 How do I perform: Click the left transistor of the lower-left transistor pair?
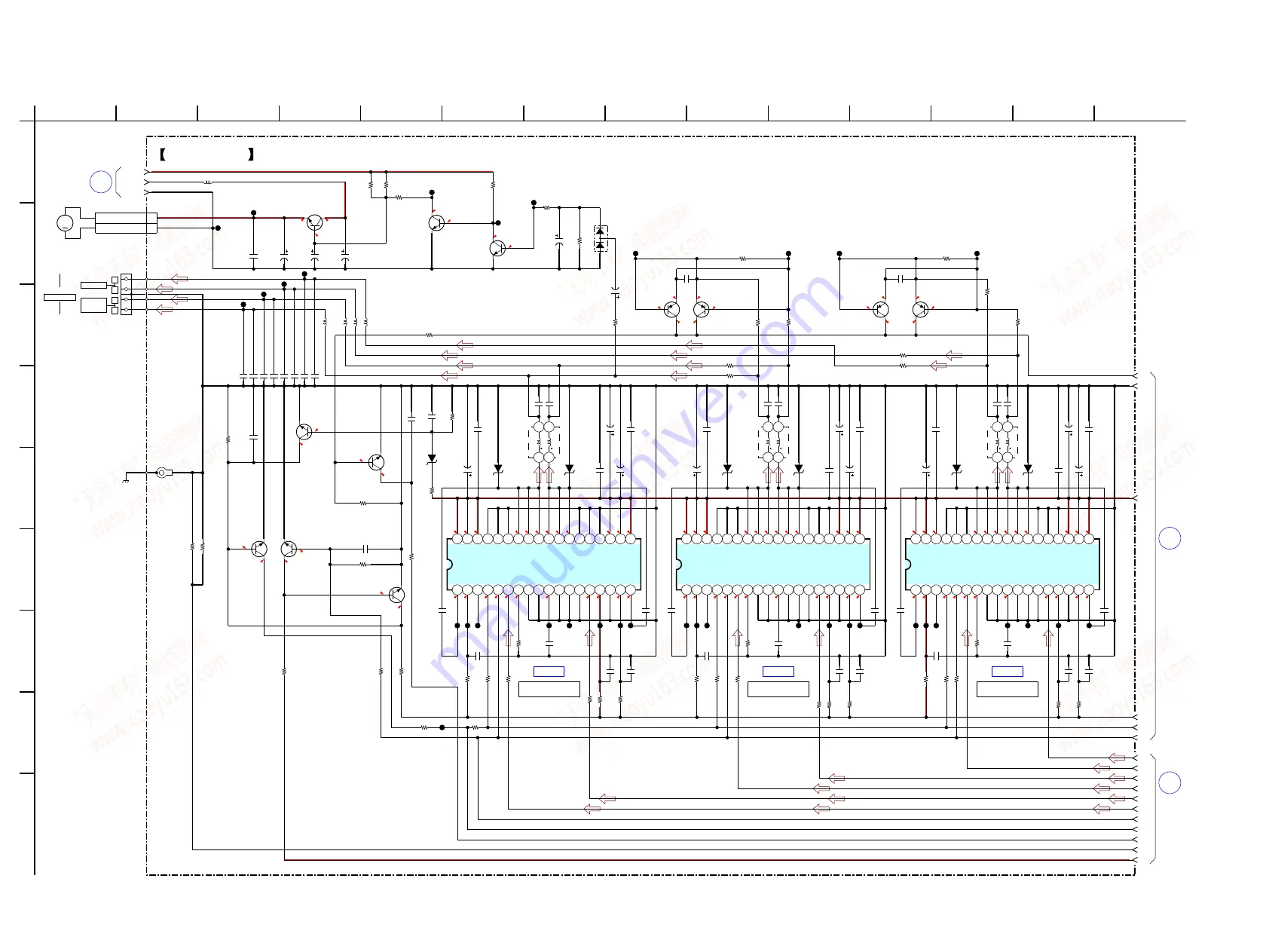(259, 549)
